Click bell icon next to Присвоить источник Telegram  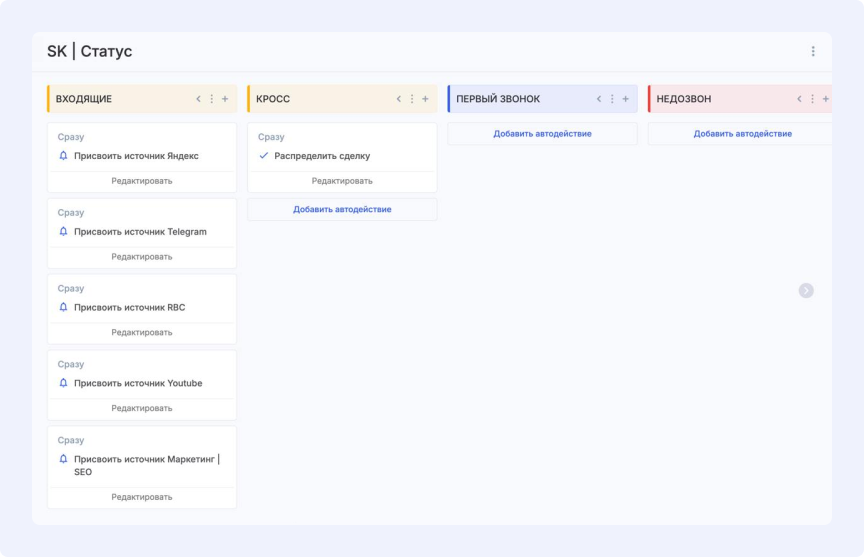click(x=64, y=232)
